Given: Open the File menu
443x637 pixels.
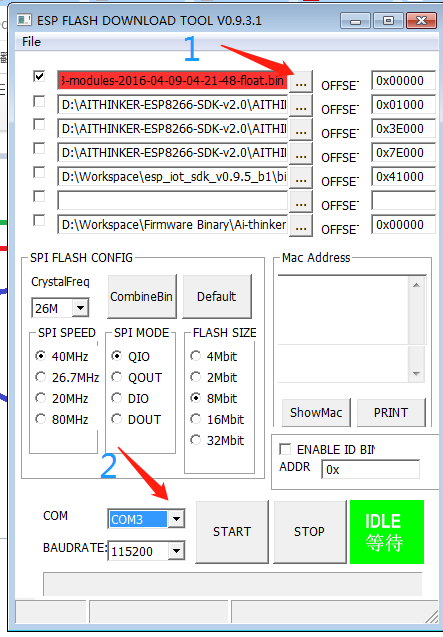Looking at the screenshot, I should pos(31,42).
